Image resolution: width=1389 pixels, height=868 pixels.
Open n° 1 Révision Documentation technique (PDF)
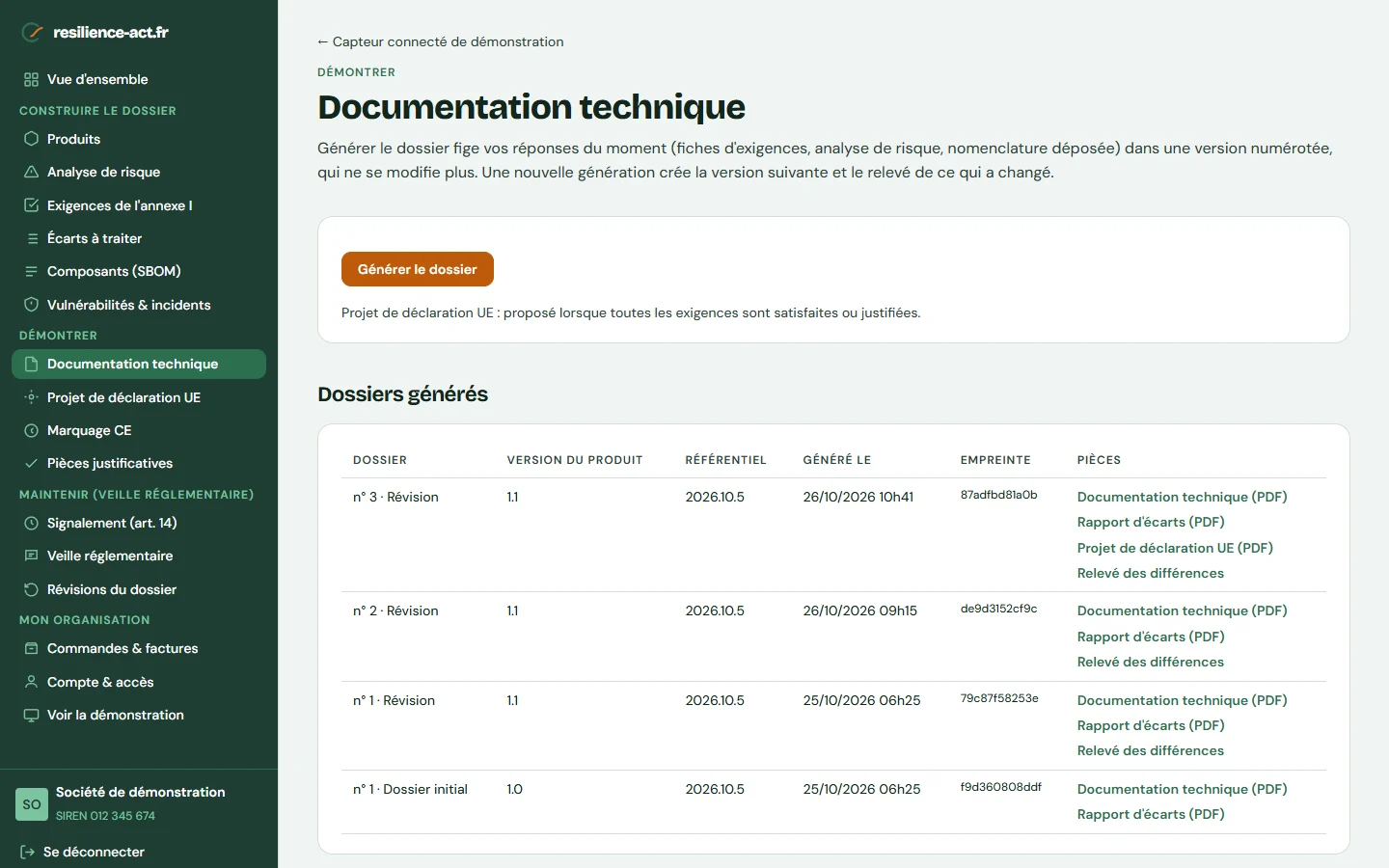click(x=1182, y=700)
